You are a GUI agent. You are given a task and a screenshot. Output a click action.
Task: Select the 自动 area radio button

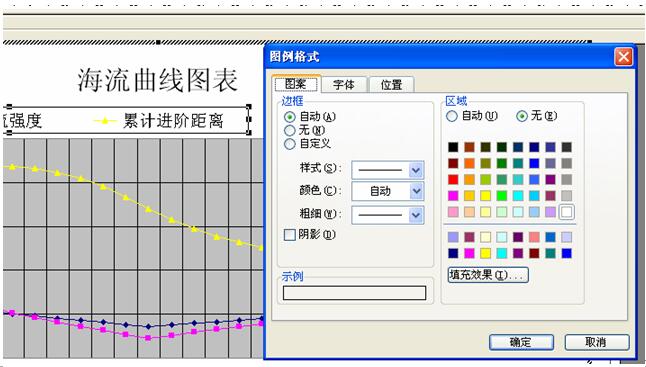(x=452, y=116)
